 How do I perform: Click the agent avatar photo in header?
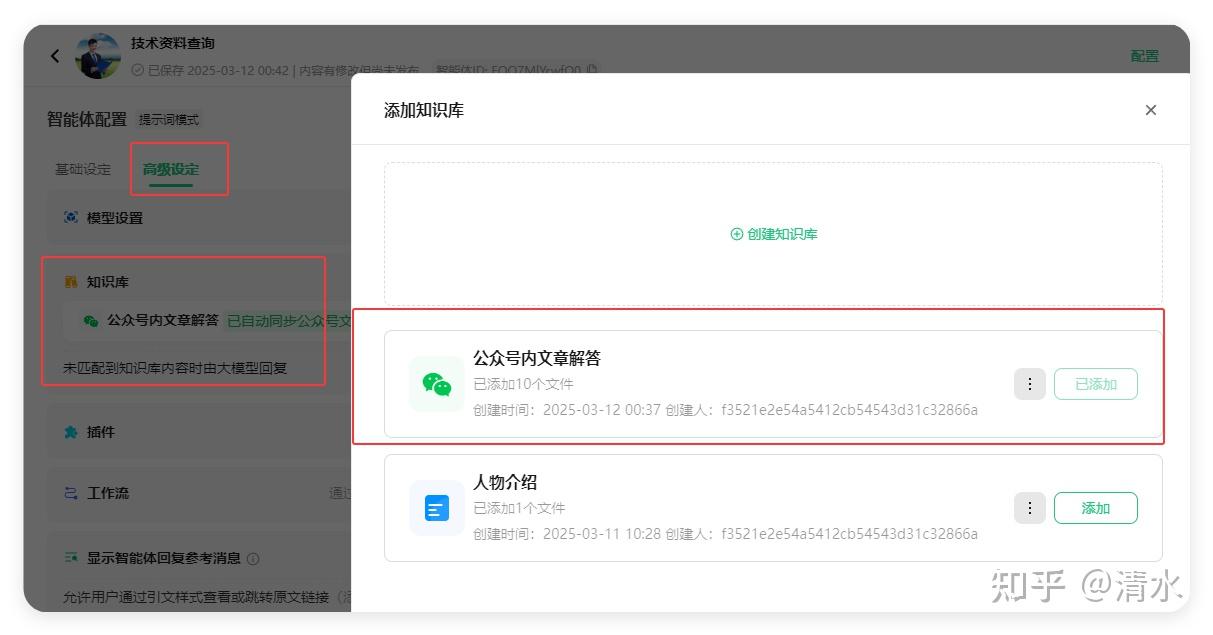(x=98, y=56)
